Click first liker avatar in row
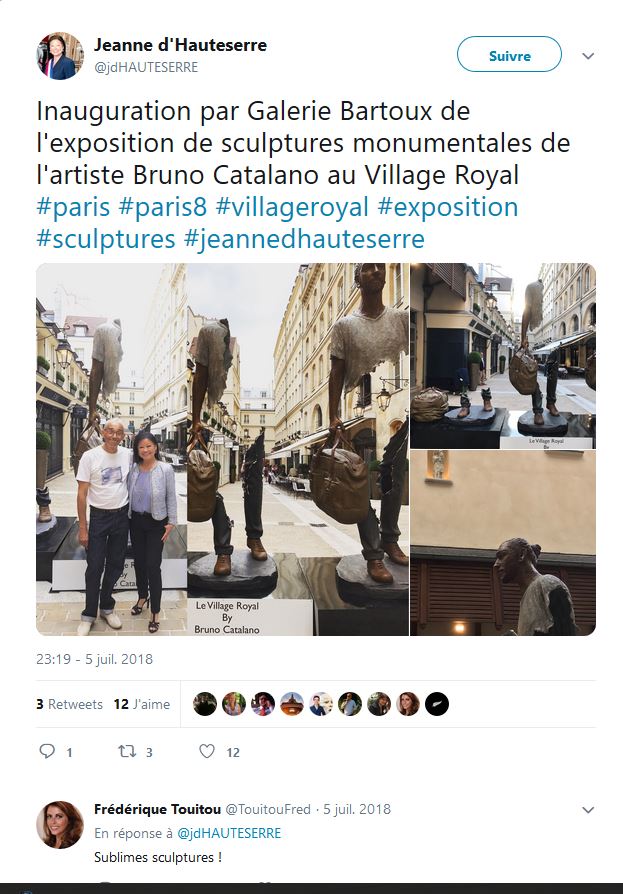623x894 pixels. [205, 704]
